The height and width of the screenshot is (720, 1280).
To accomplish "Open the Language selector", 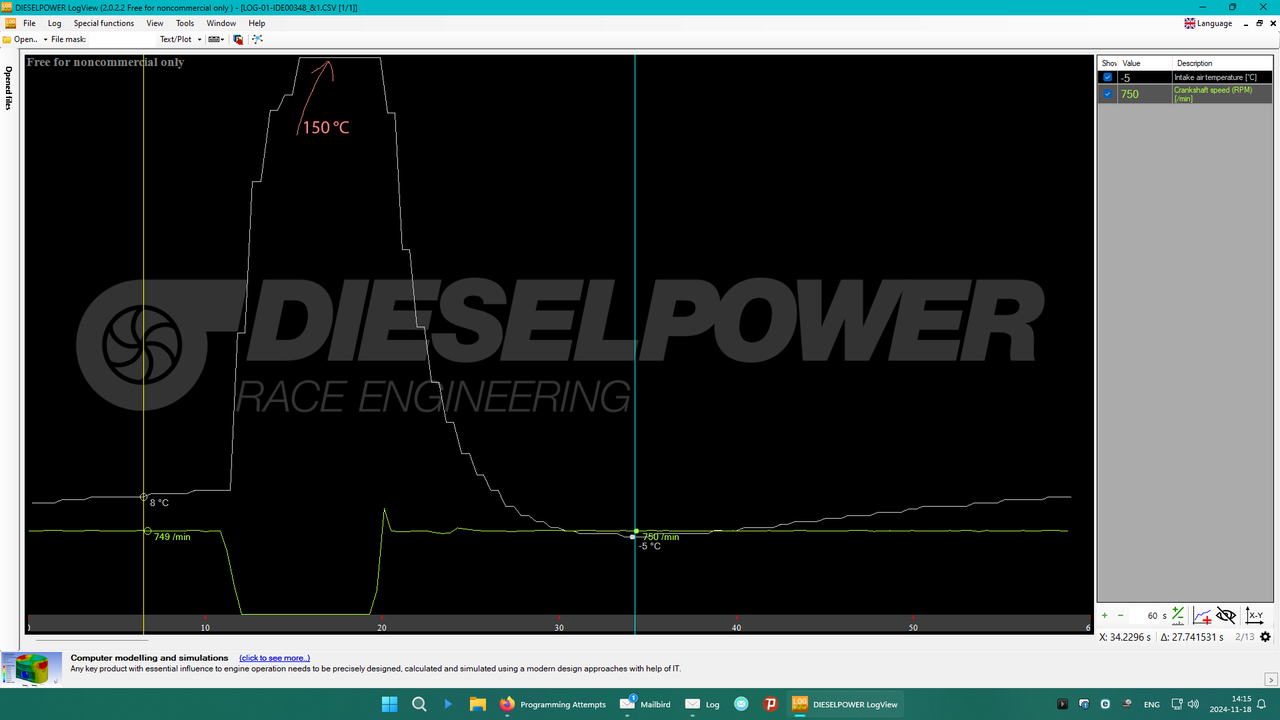I will coord(1208,23).
